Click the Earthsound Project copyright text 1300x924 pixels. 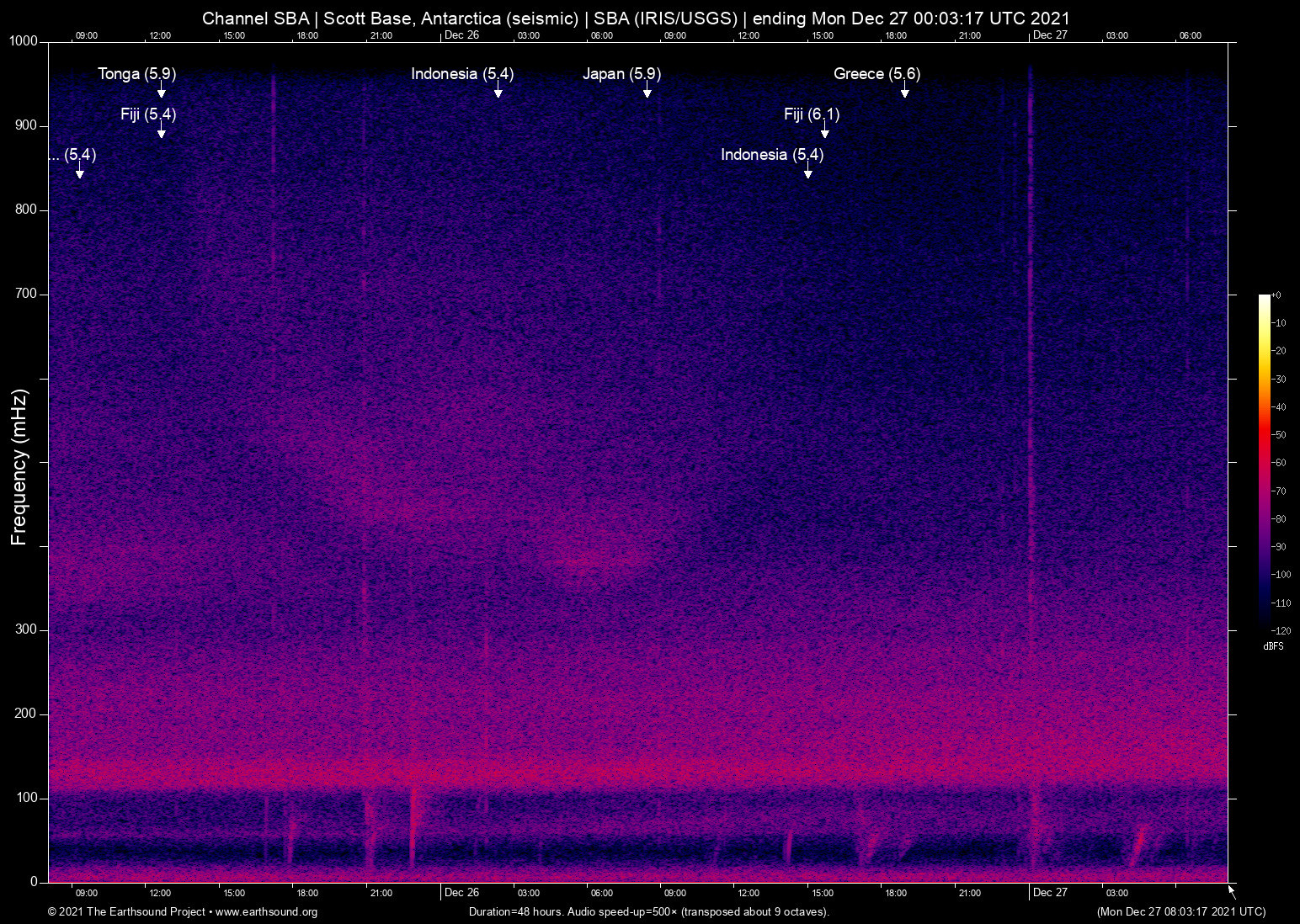(x=126, y=912)
